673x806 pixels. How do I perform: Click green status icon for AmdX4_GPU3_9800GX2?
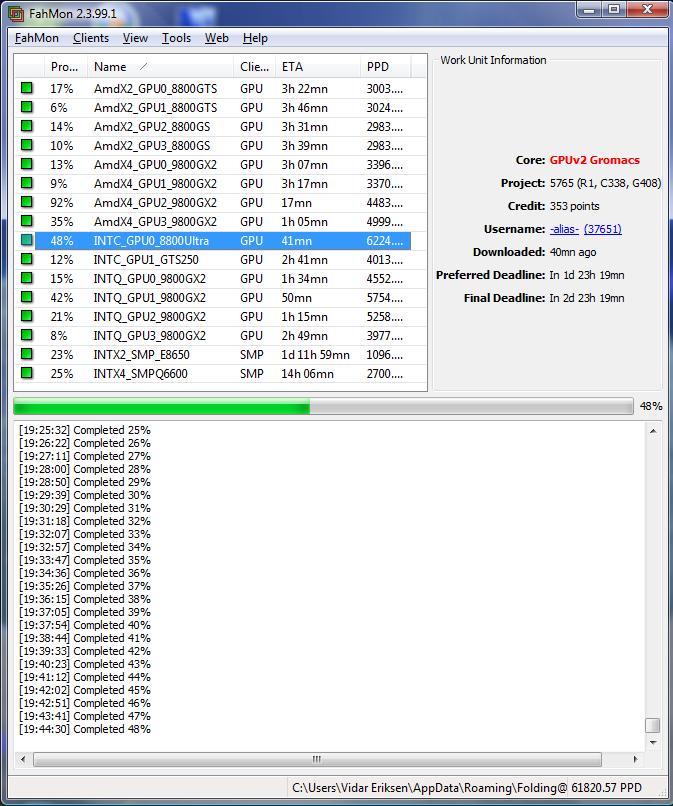click(x=27, y=221)
